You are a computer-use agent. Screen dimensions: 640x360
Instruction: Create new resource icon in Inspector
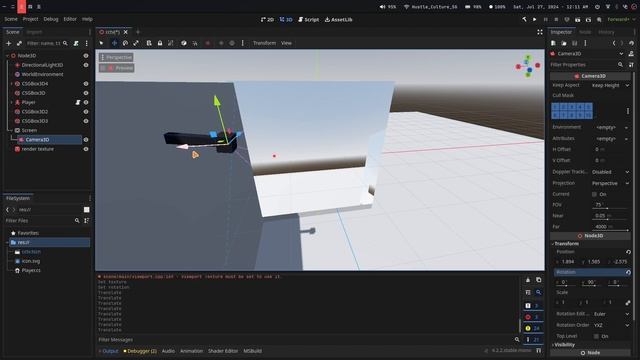[x=553, y=43]
